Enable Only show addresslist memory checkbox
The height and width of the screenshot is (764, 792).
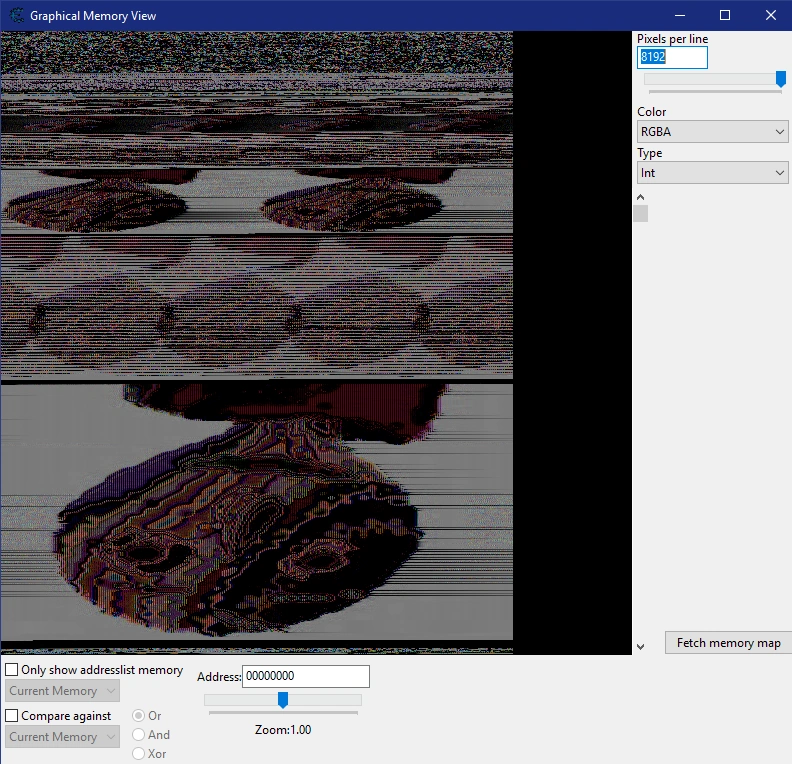pyautogui.click(x=12, y=670)
